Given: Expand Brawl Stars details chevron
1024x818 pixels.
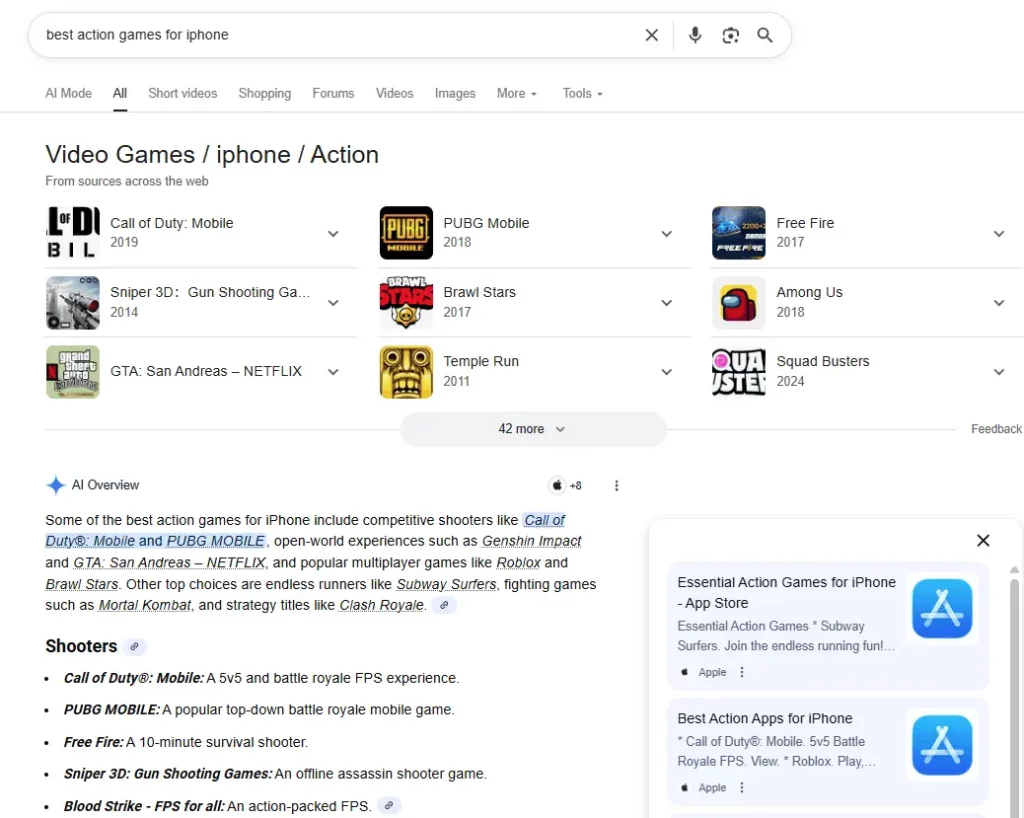Looking at the screenshot, I should coord(666,303).
